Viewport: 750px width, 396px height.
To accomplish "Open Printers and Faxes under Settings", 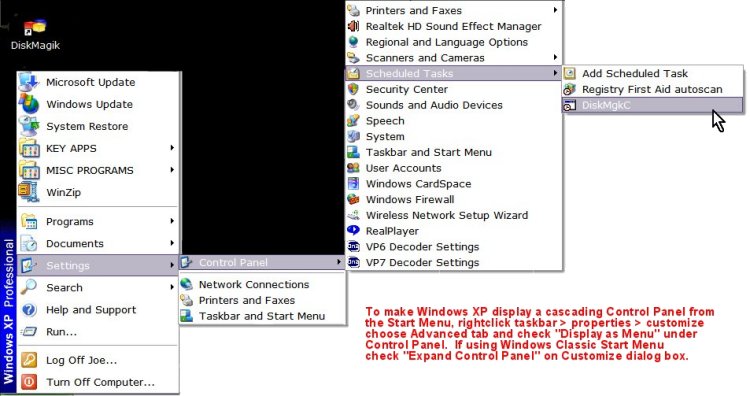I will pos(262,300).
